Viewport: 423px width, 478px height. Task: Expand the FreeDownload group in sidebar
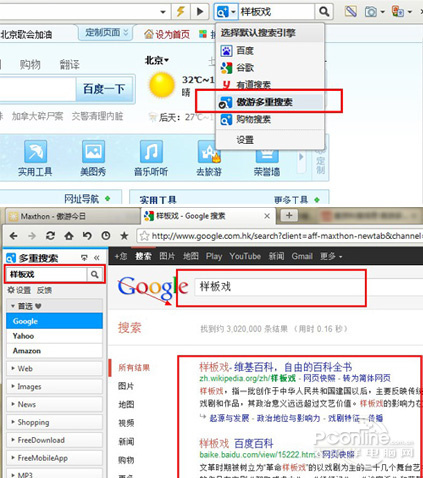point(54,440)
